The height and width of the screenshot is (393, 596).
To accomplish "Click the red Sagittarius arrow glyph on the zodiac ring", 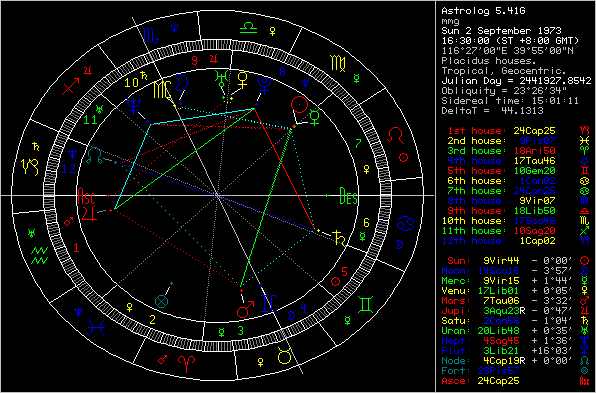I will pos(71,86).
